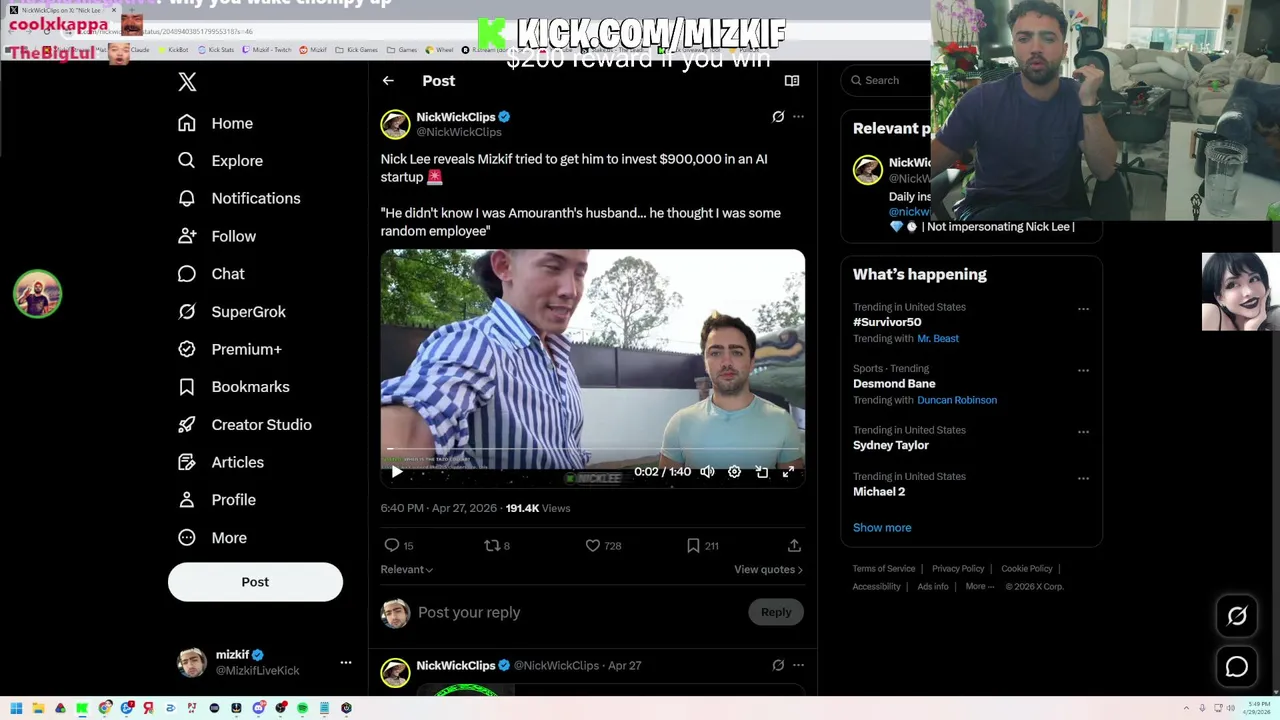This screenshot has height=720, width=1280.
Task: Open File Explorer on taskbar
Action: click(38, 708)
